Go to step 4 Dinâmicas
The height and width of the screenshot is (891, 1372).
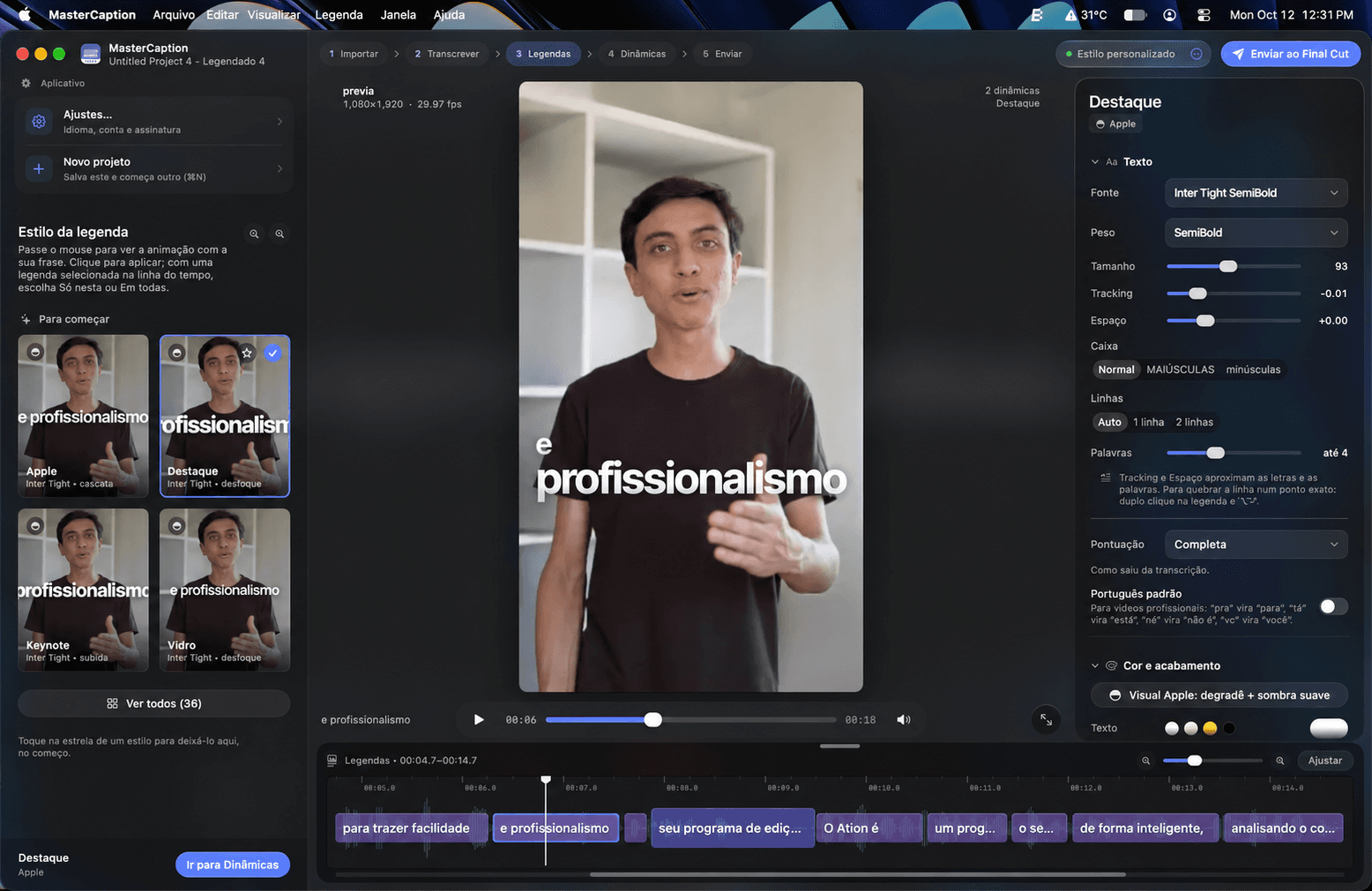[x=637, y=54]
